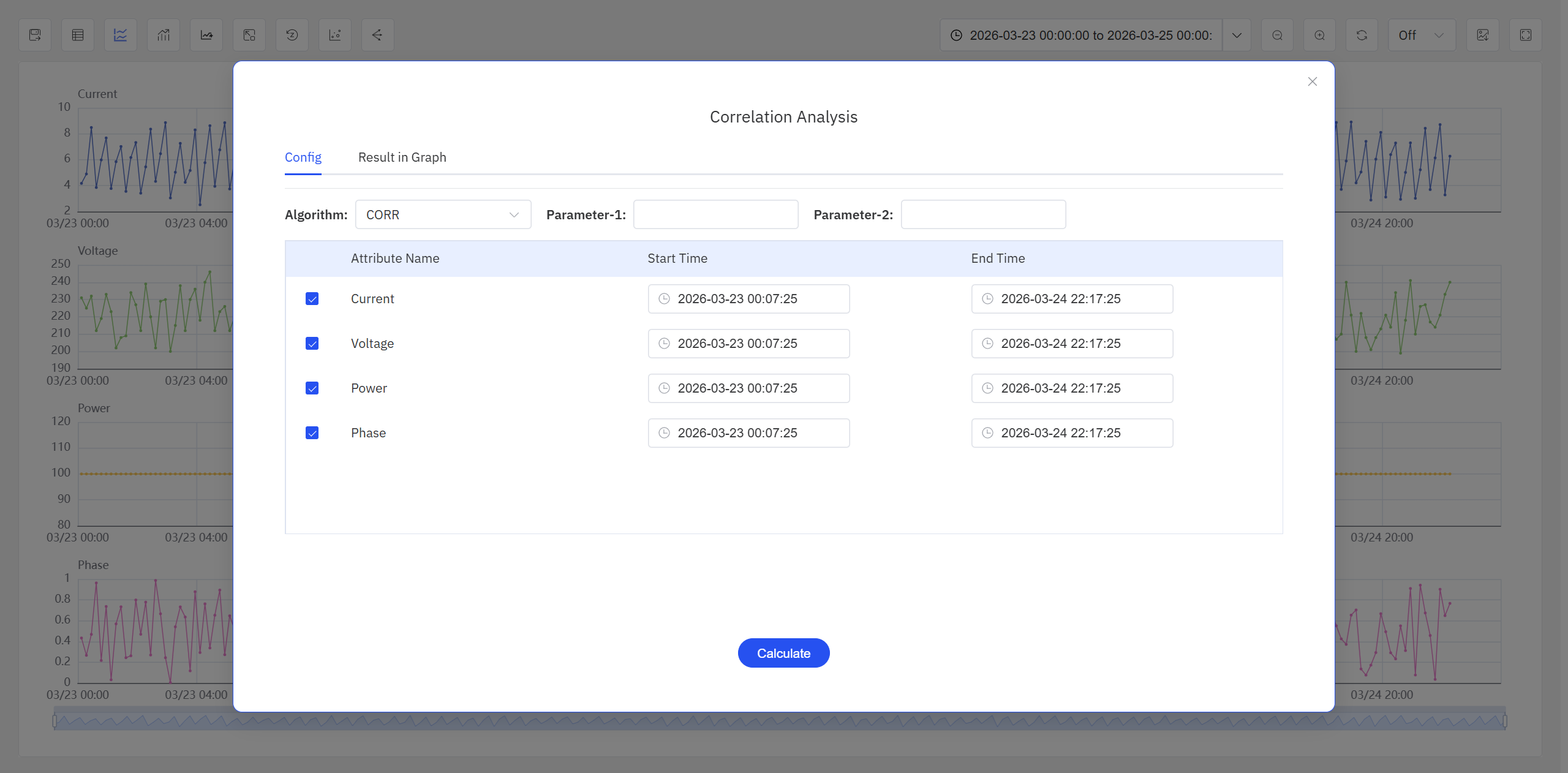The width and height of the screenshot is (1568, 773).
Task: Click the bar chart icon
Action: coord(163,35)
